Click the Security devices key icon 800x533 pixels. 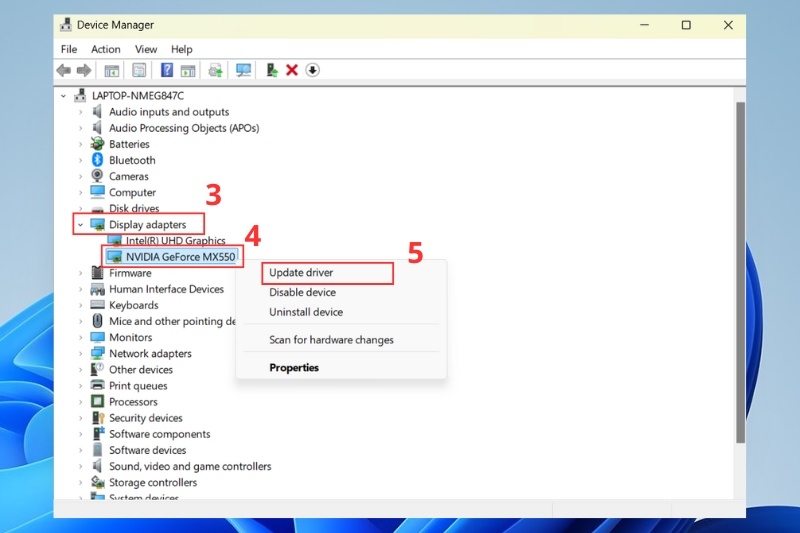(97, 417)
